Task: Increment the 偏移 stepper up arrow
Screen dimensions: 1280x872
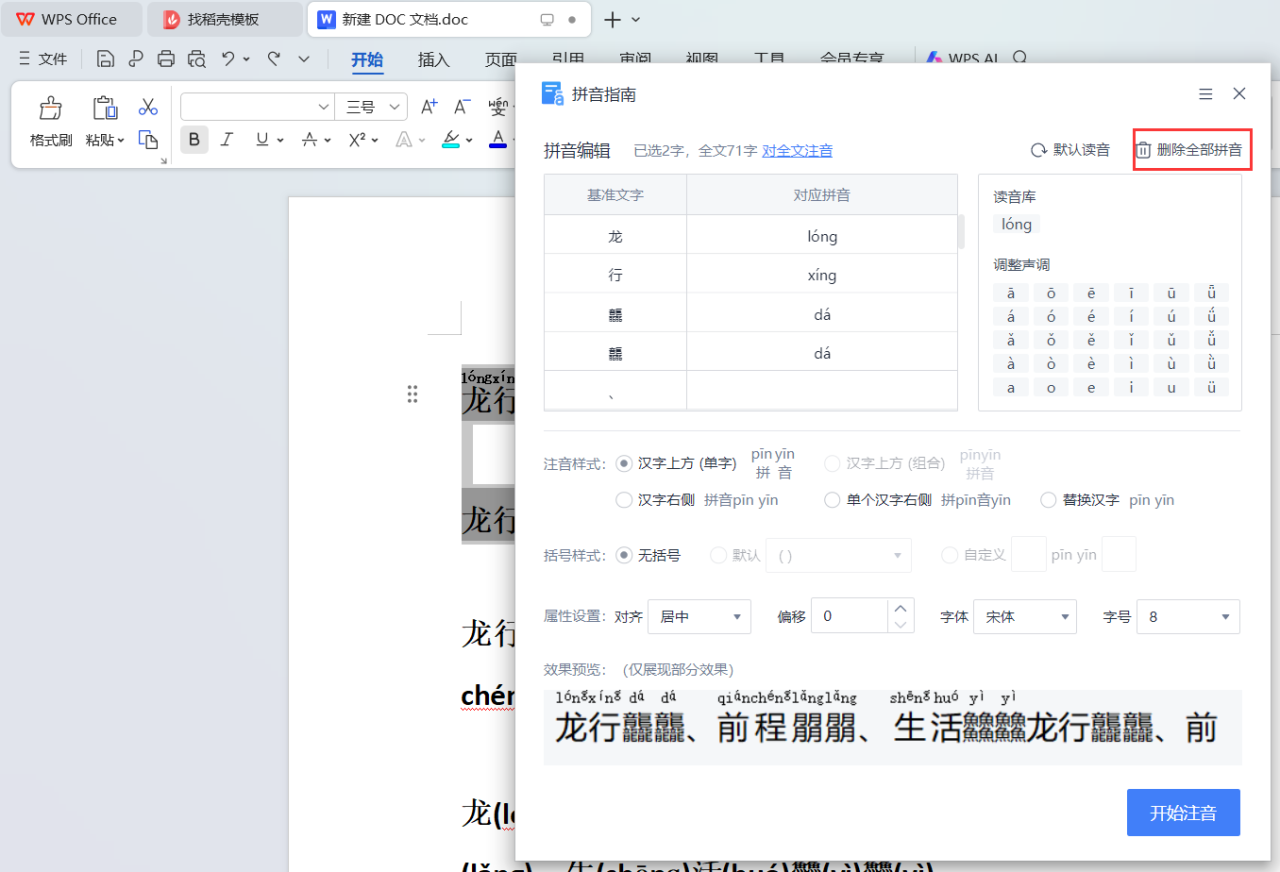Action: pos(901,608)
